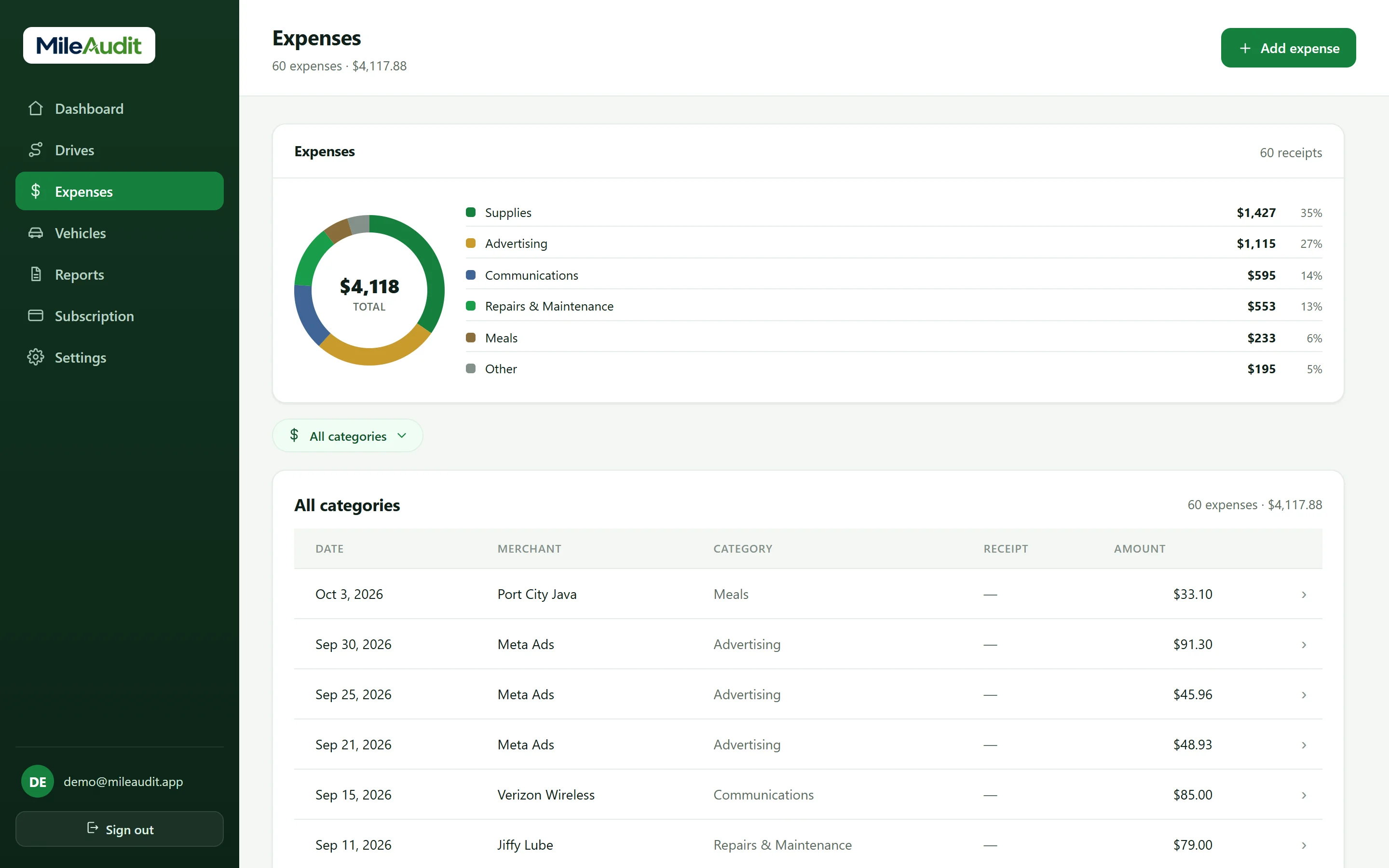
Task: Click the Meals brown legend swatch
Action: (x=471, y=338)
